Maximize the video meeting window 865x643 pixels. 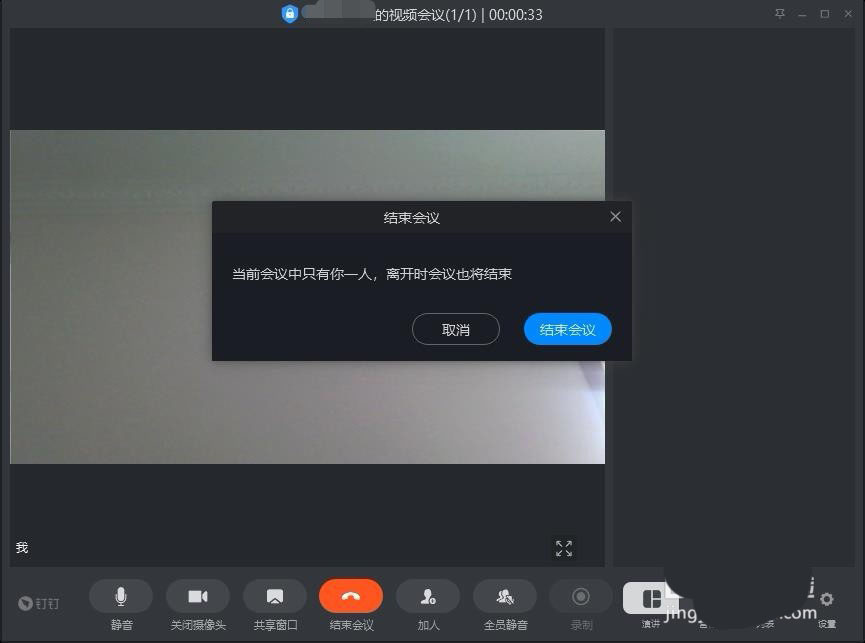[825, 14]
